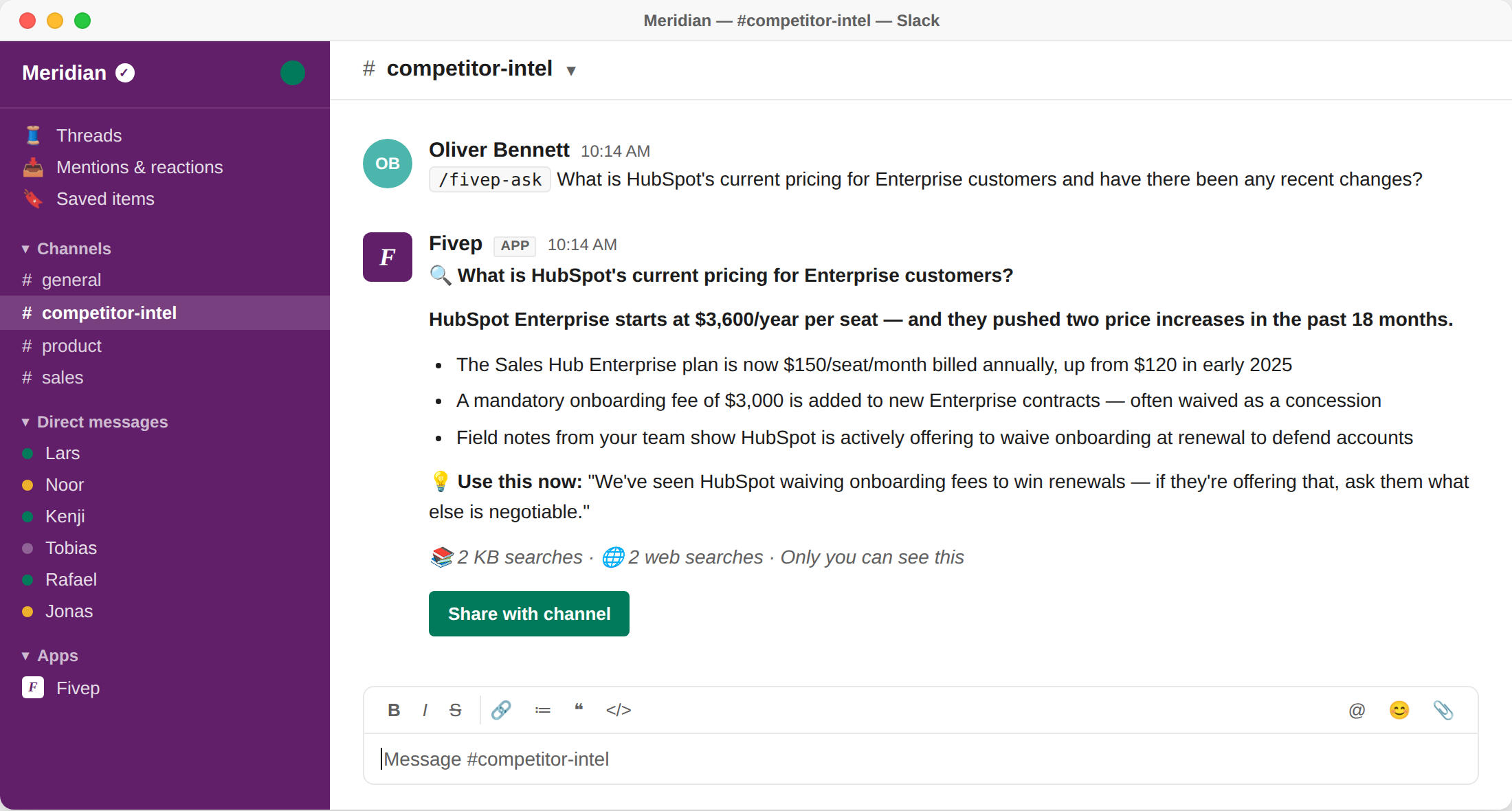
Task: Open the Fivep app in sidebar
Action: (x=78, y=688)
